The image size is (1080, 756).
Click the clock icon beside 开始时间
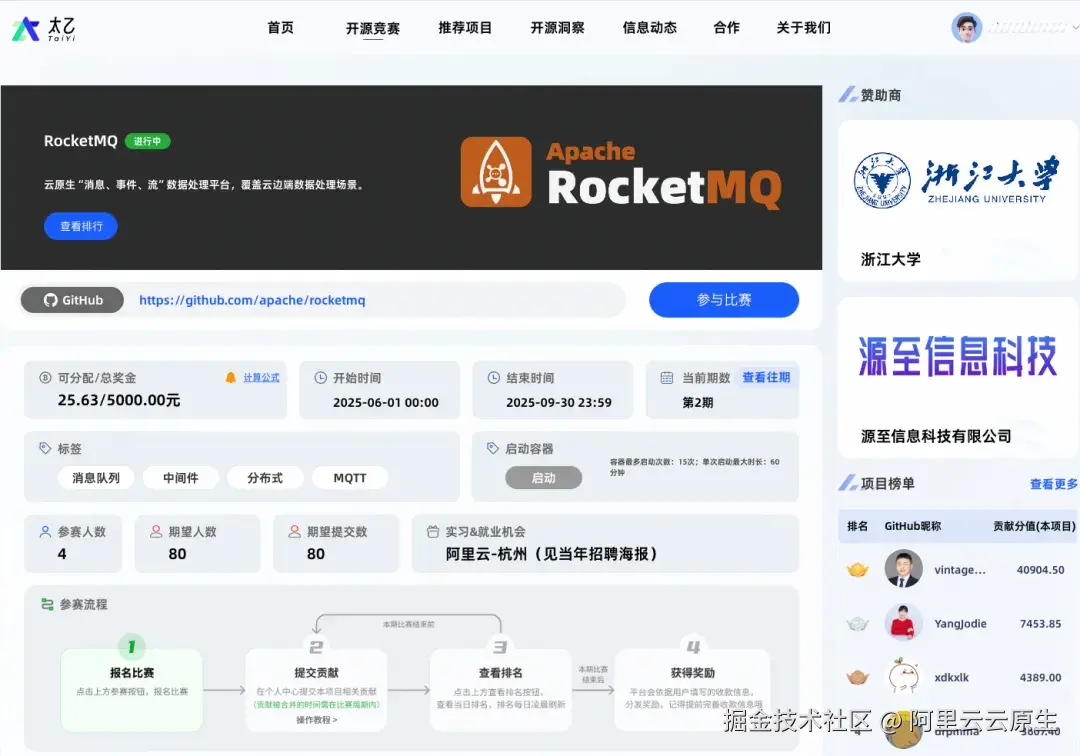tap(320, 377)
